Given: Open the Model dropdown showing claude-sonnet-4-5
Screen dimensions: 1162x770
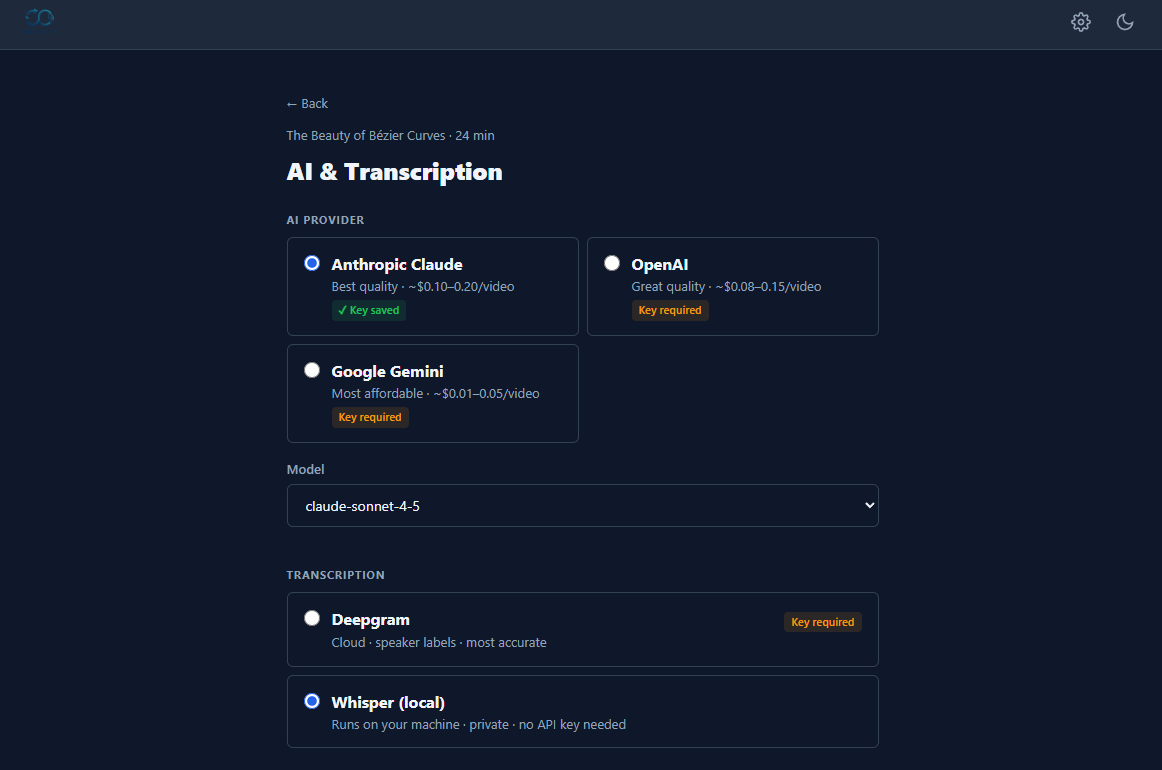Looking at the screenshot, I should coord(583,505).
